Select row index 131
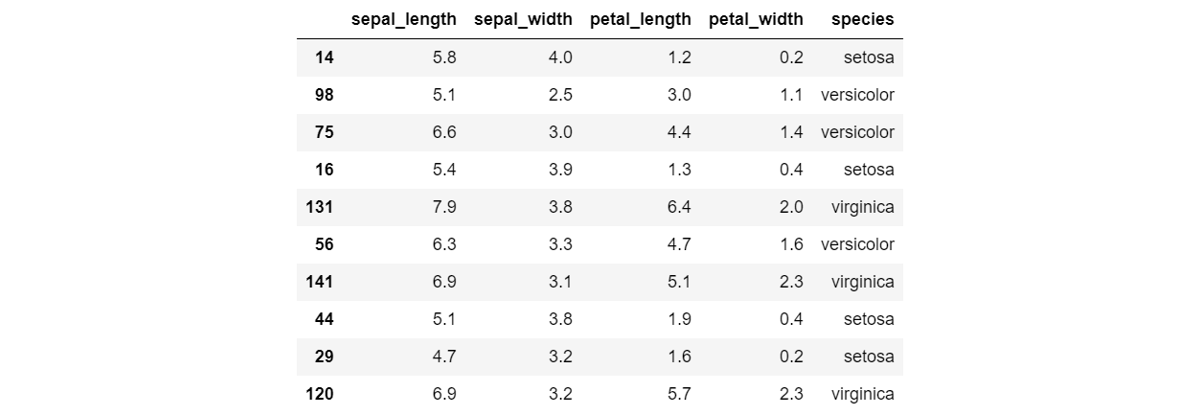Viewport: 1185px width, 419px height. click(320, 207)
